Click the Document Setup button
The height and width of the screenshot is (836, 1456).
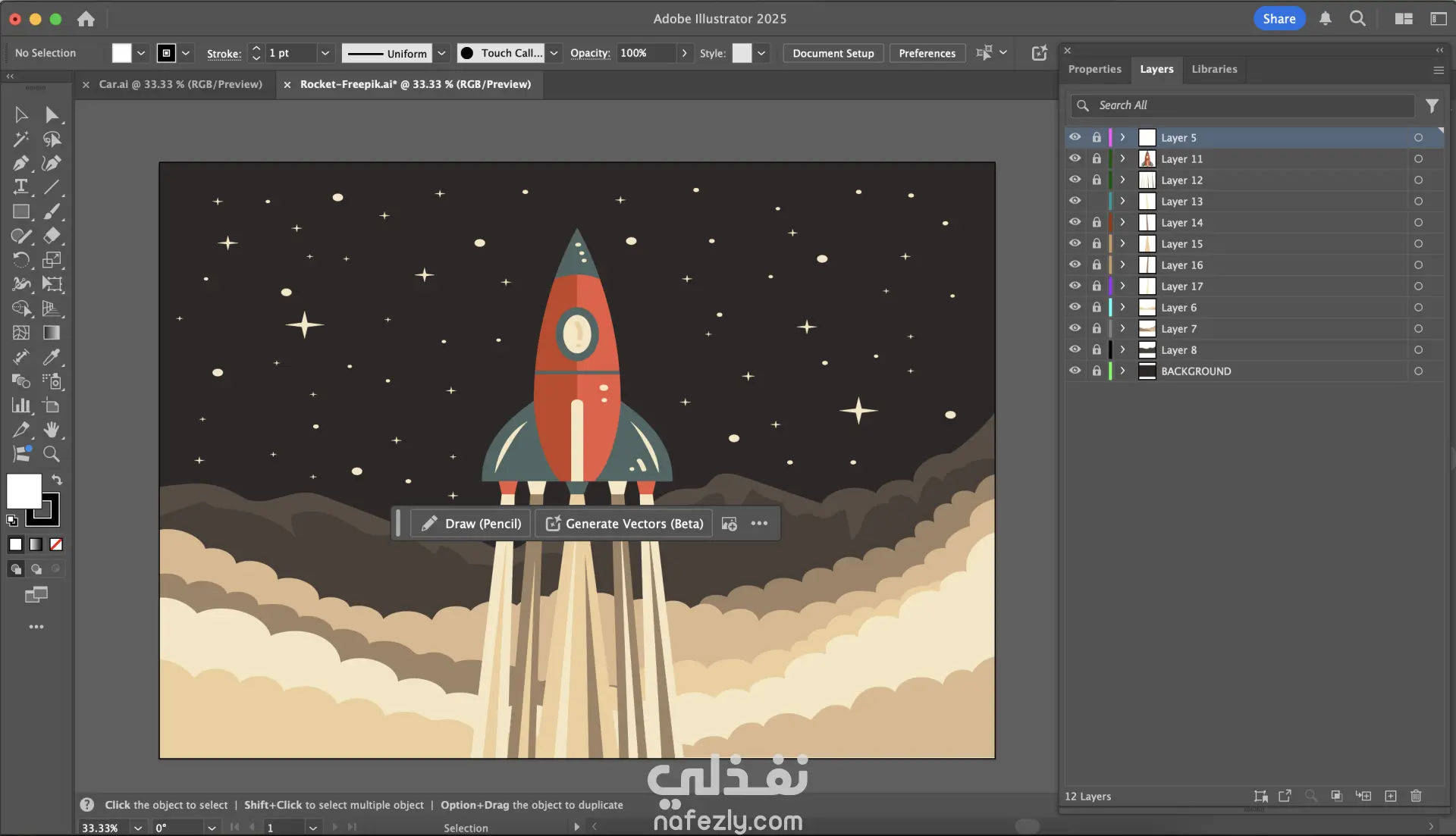833,53
